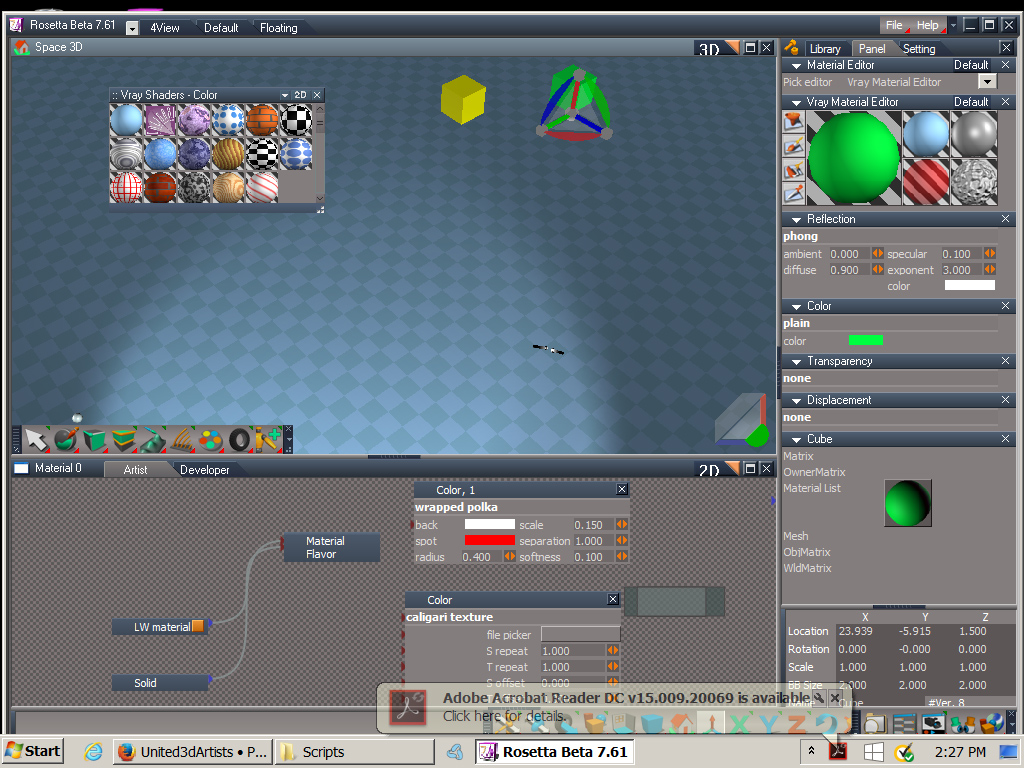1024x768 pixels.
Task: Click the file picker input field
Action: click(580, 634)
